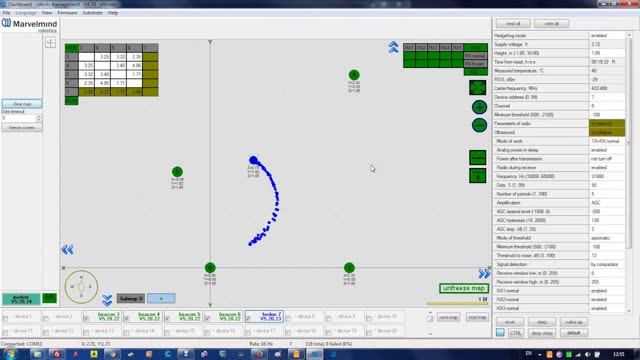Click the Data timeout input field
The image size is (640, 360).
(x=19, y=118)
